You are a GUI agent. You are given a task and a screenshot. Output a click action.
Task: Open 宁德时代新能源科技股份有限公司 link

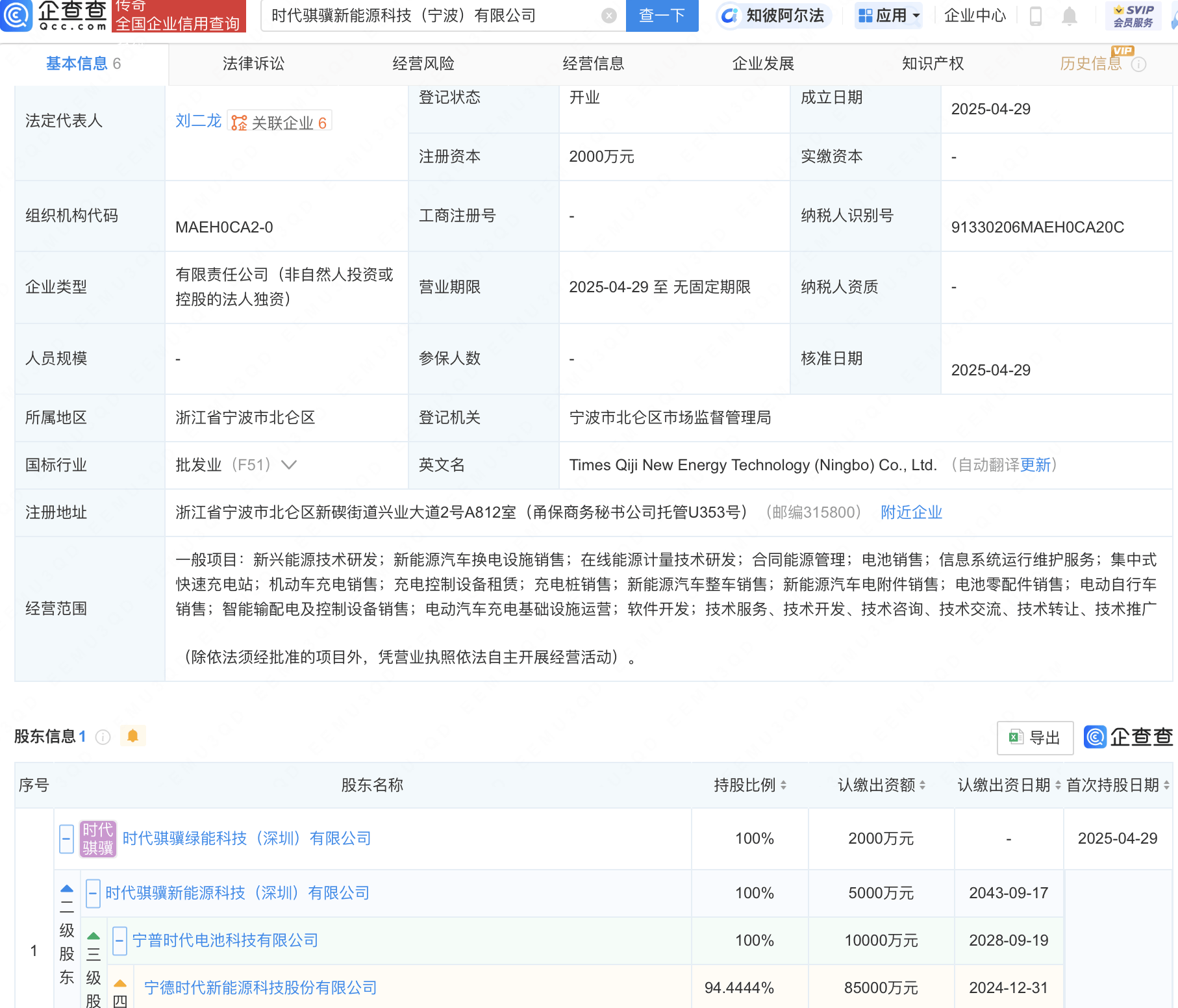point(260,988)
